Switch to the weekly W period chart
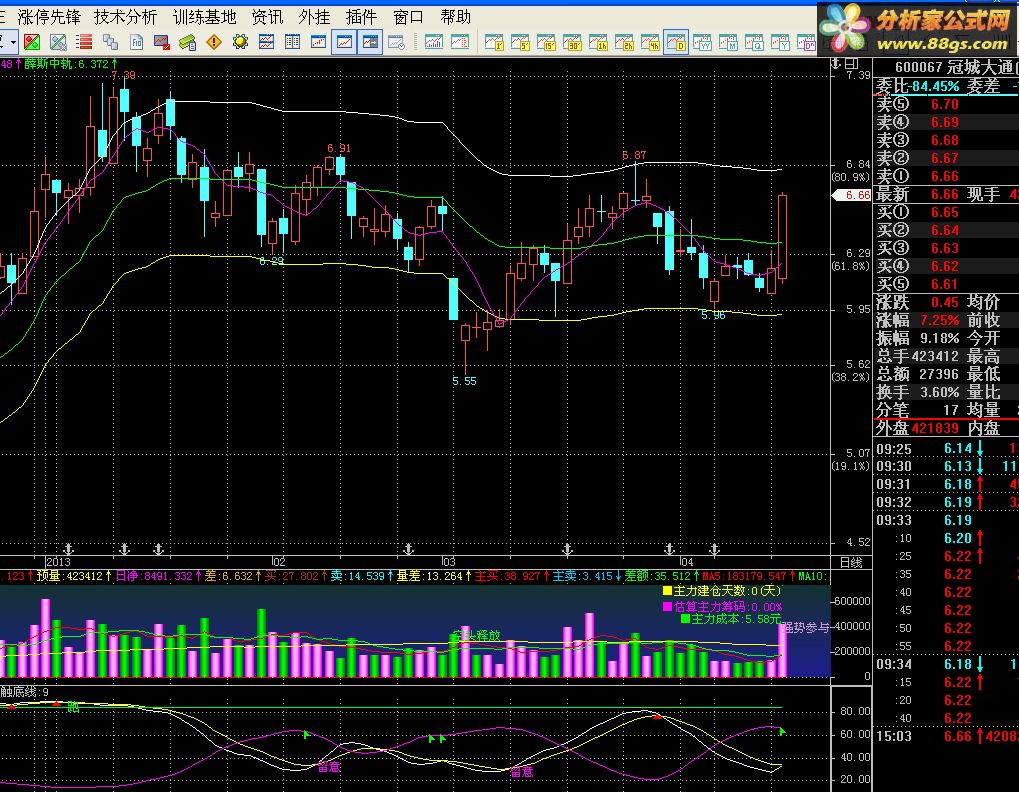The height and width of the screenshot is (792, 1019). coord(703,43)
